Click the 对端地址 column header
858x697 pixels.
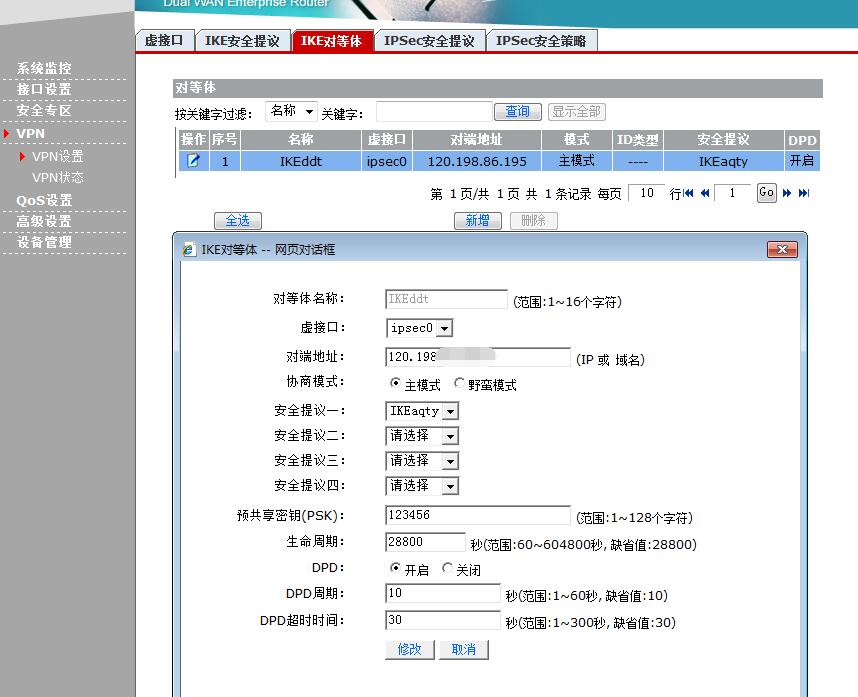click(x=477, y=140)
